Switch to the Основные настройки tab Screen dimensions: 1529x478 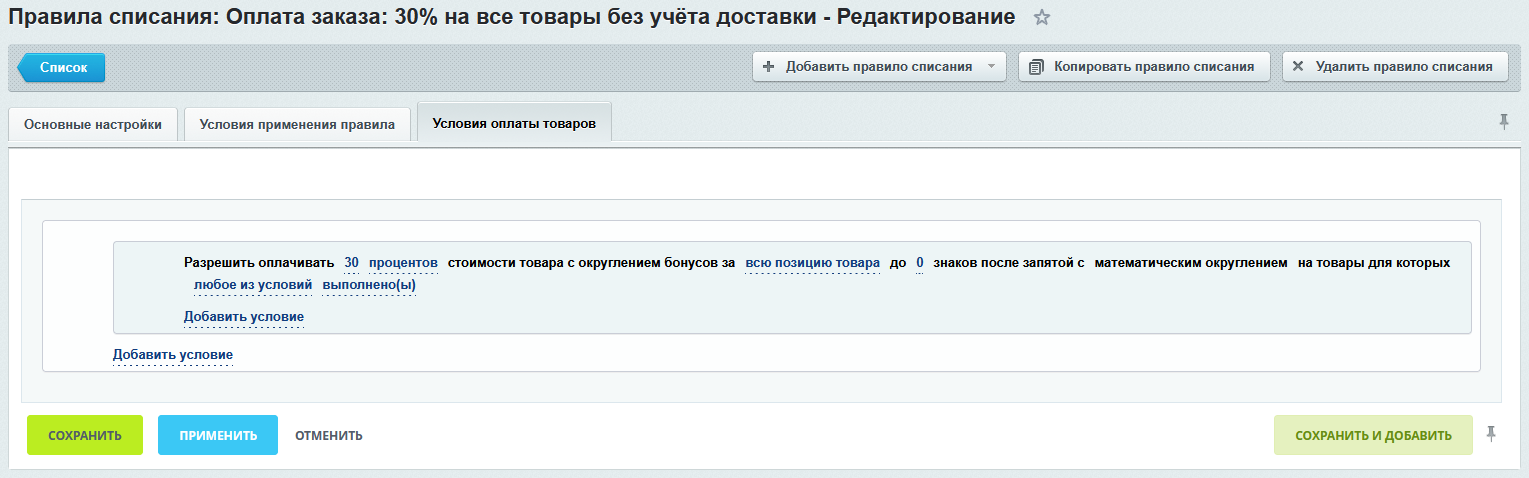[x=93, y=125]
